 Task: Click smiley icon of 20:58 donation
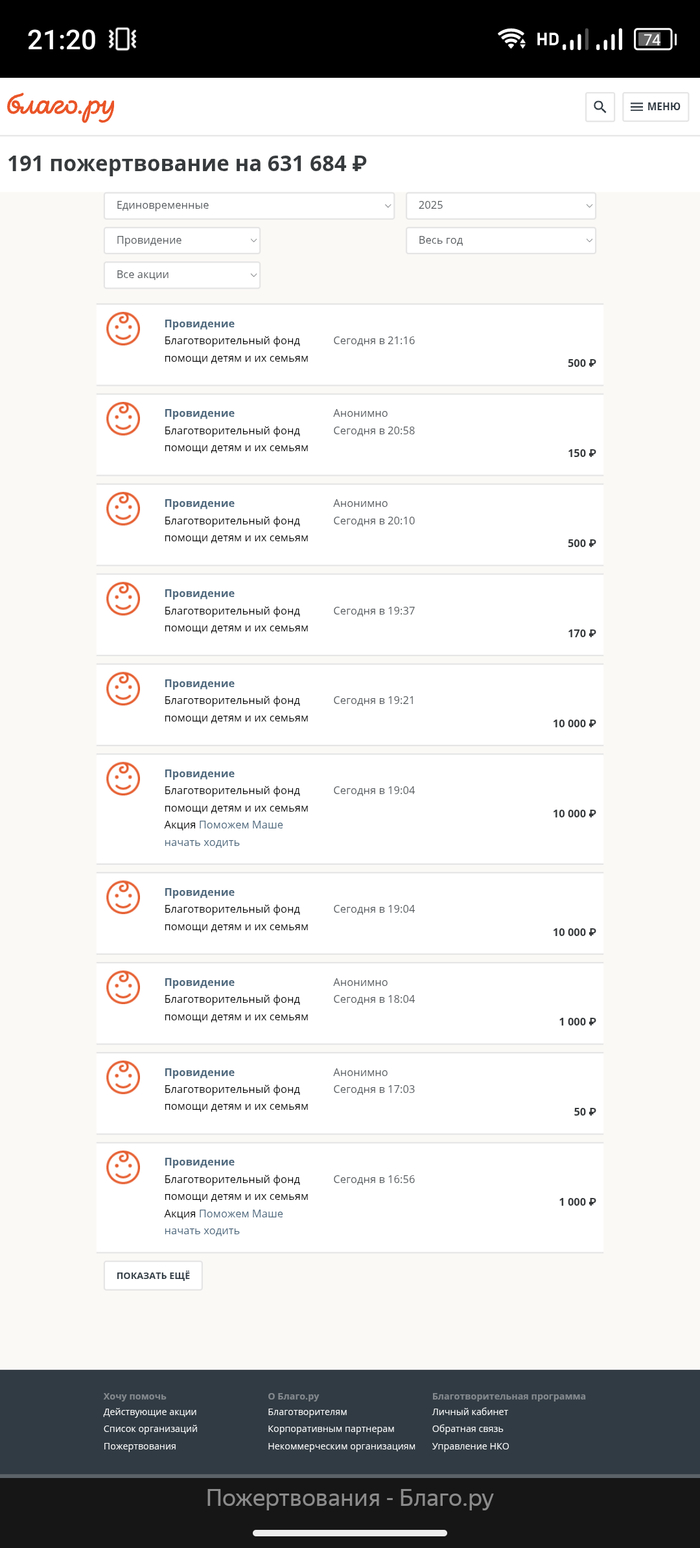click(123, 418)
